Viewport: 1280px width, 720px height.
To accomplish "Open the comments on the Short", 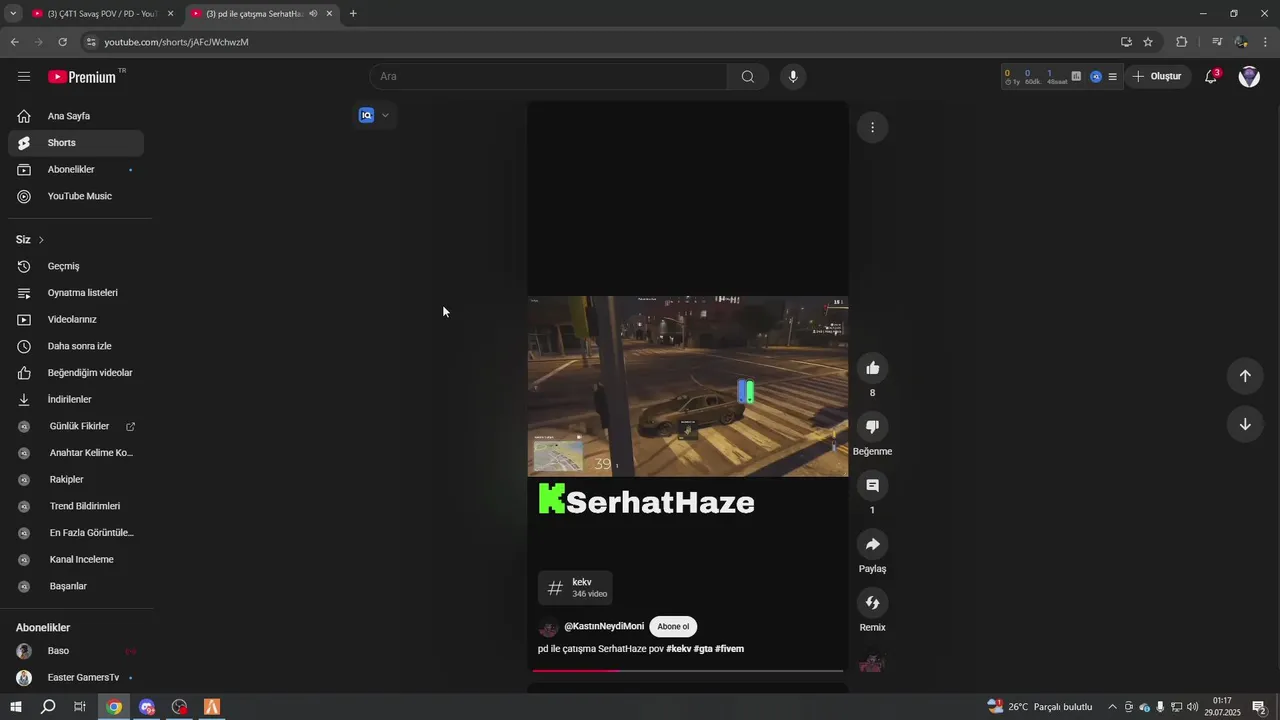I will pyautogui.click(x=872, y=485).
